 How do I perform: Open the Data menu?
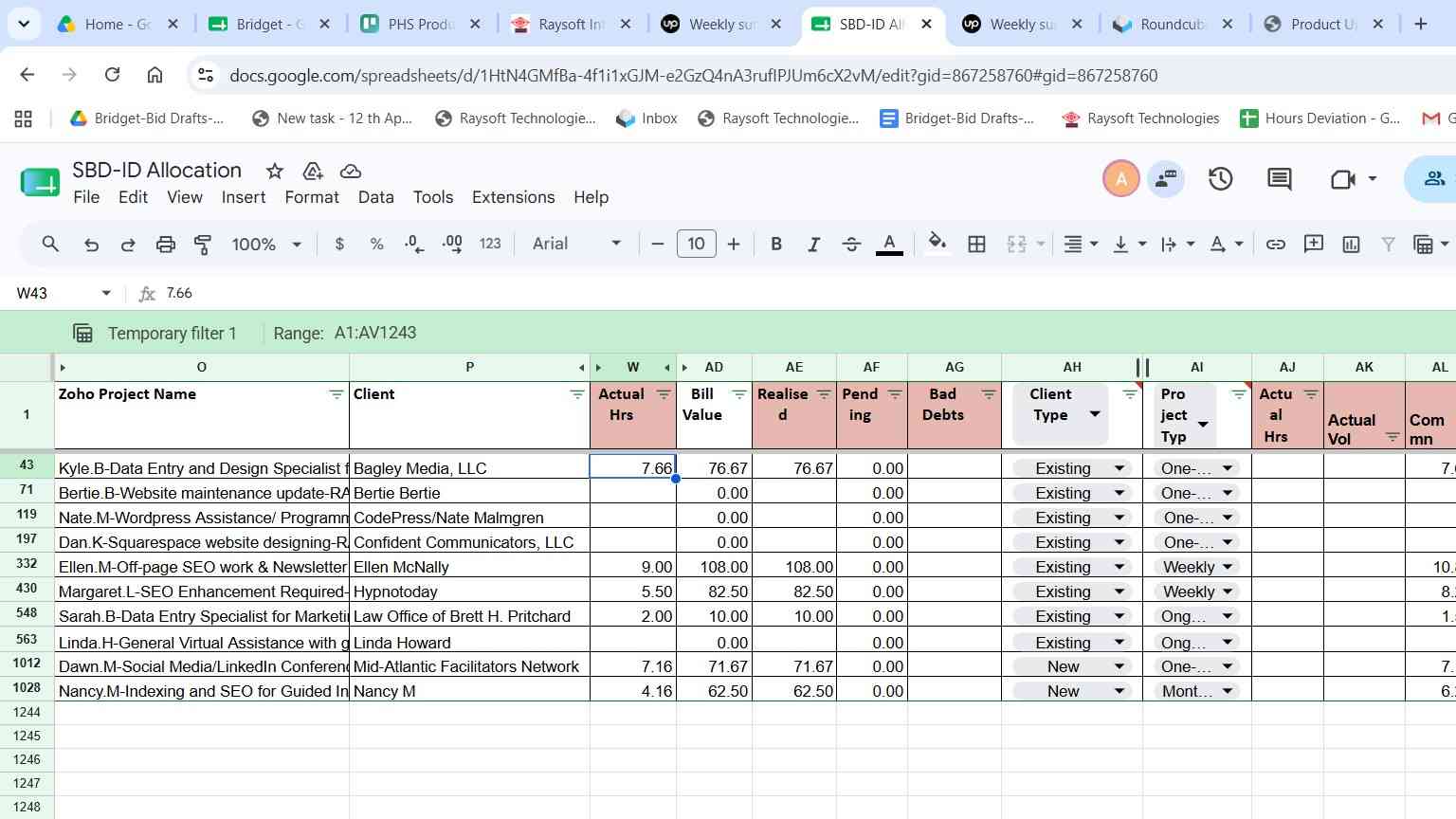click(375, 197)
